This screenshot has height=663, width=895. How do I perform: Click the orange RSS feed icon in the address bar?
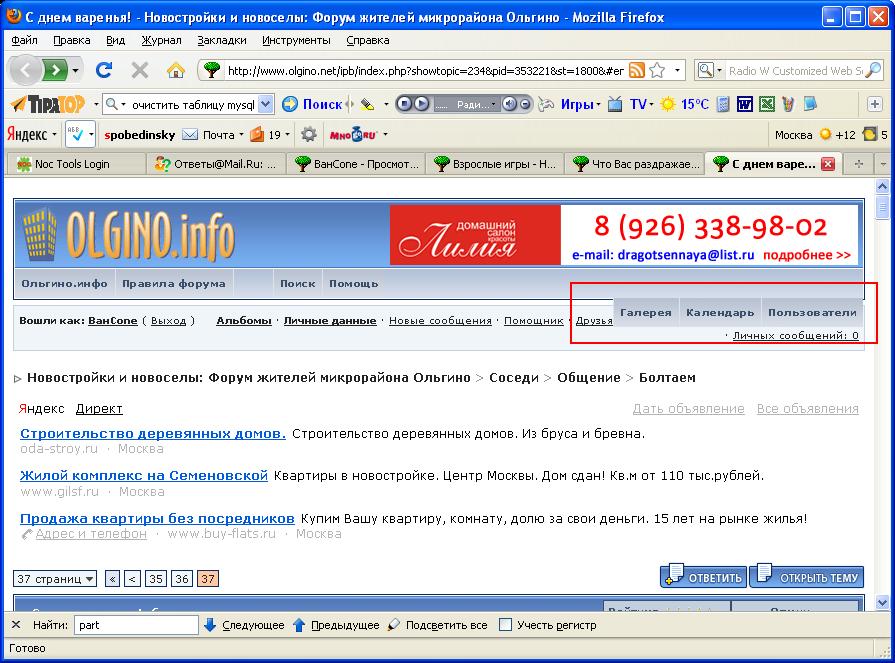636,70
